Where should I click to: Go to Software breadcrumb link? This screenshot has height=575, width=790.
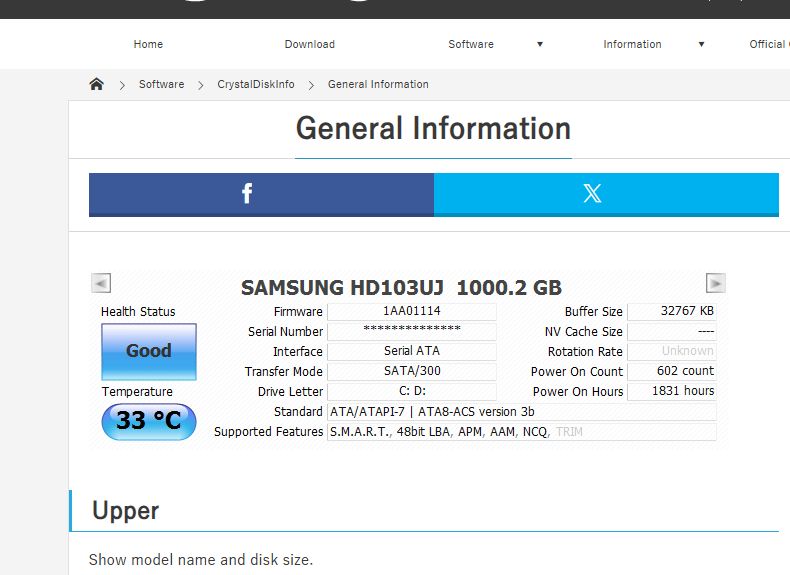click(x=161, y=84)
